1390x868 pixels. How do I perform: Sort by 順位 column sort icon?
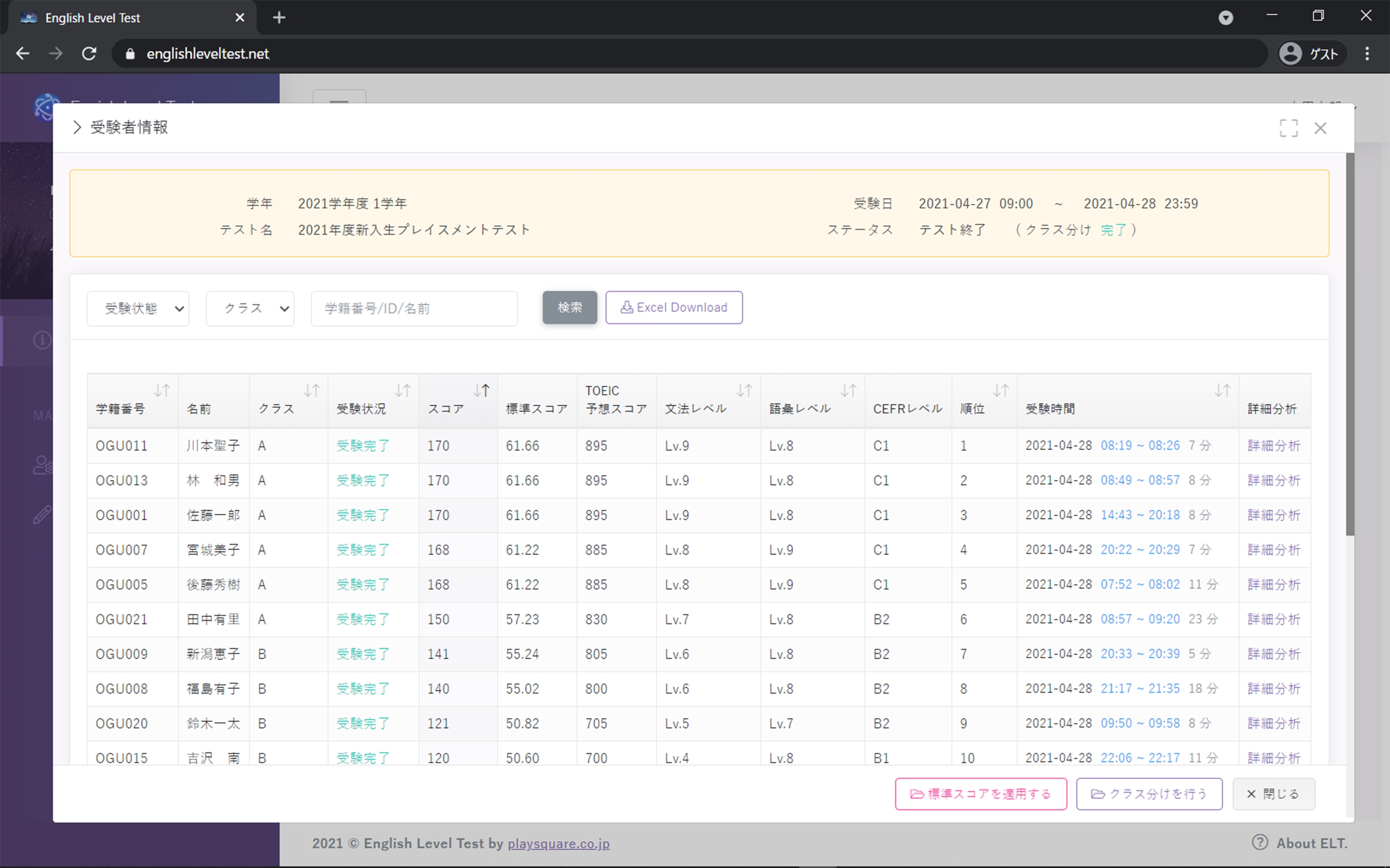(x=1001, y=391)
